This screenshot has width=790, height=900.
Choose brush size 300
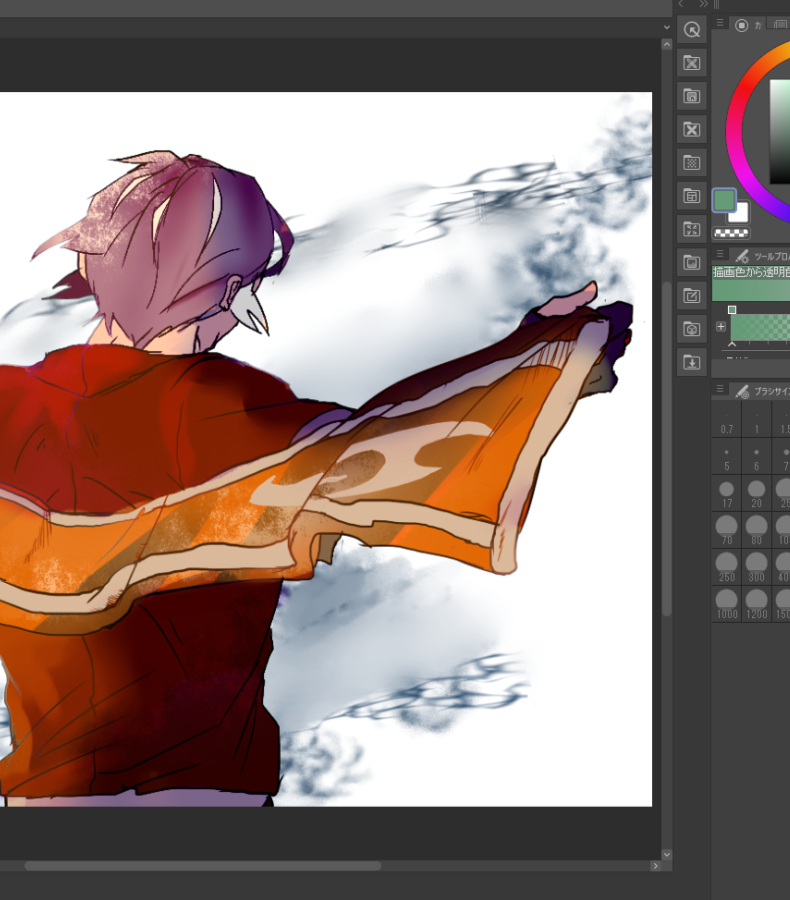point(757,567)
